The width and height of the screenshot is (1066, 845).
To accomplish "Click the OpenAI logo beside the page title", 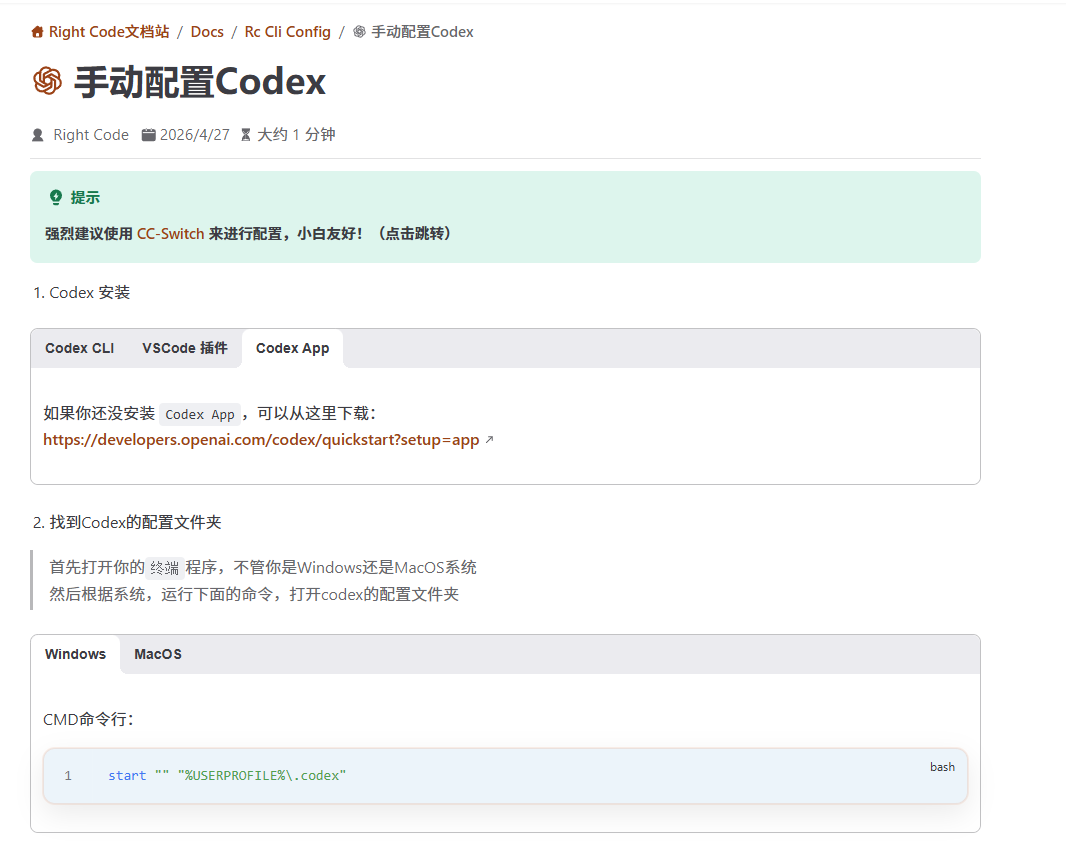I will click(x=47, y=81).
